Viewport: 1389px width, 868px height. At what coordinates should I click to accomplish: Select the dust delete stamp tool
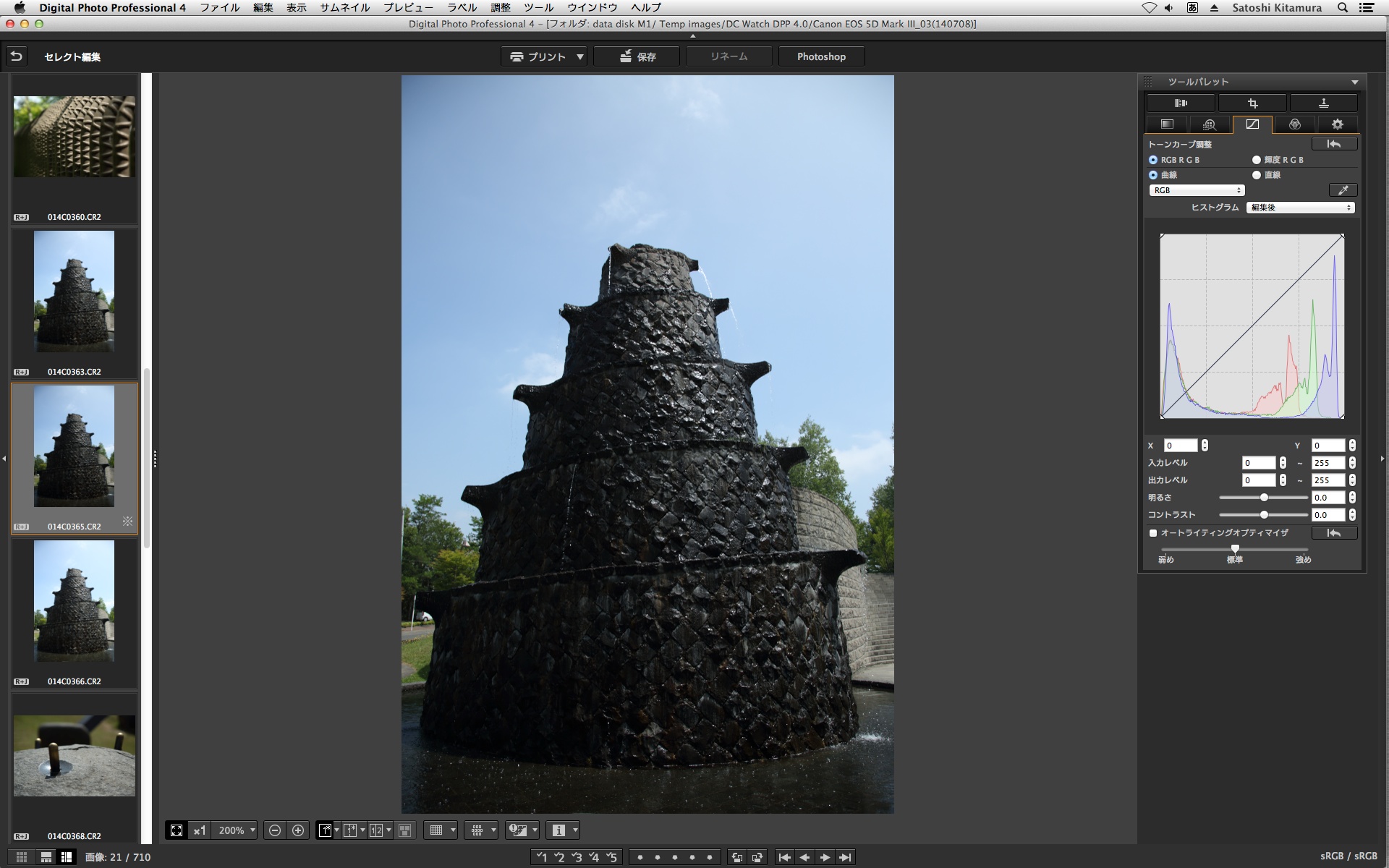1323,103
